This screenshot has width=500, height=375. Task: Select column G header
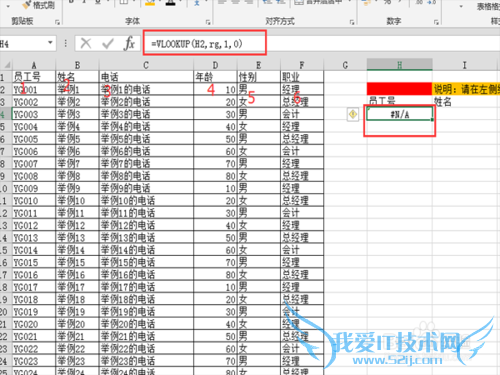(x=345, y=65)
